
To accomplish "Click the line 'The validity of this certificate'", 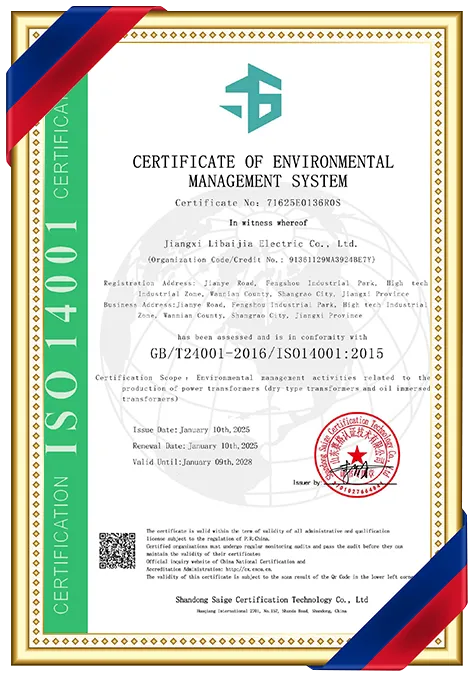I will [x=279, y=577].
